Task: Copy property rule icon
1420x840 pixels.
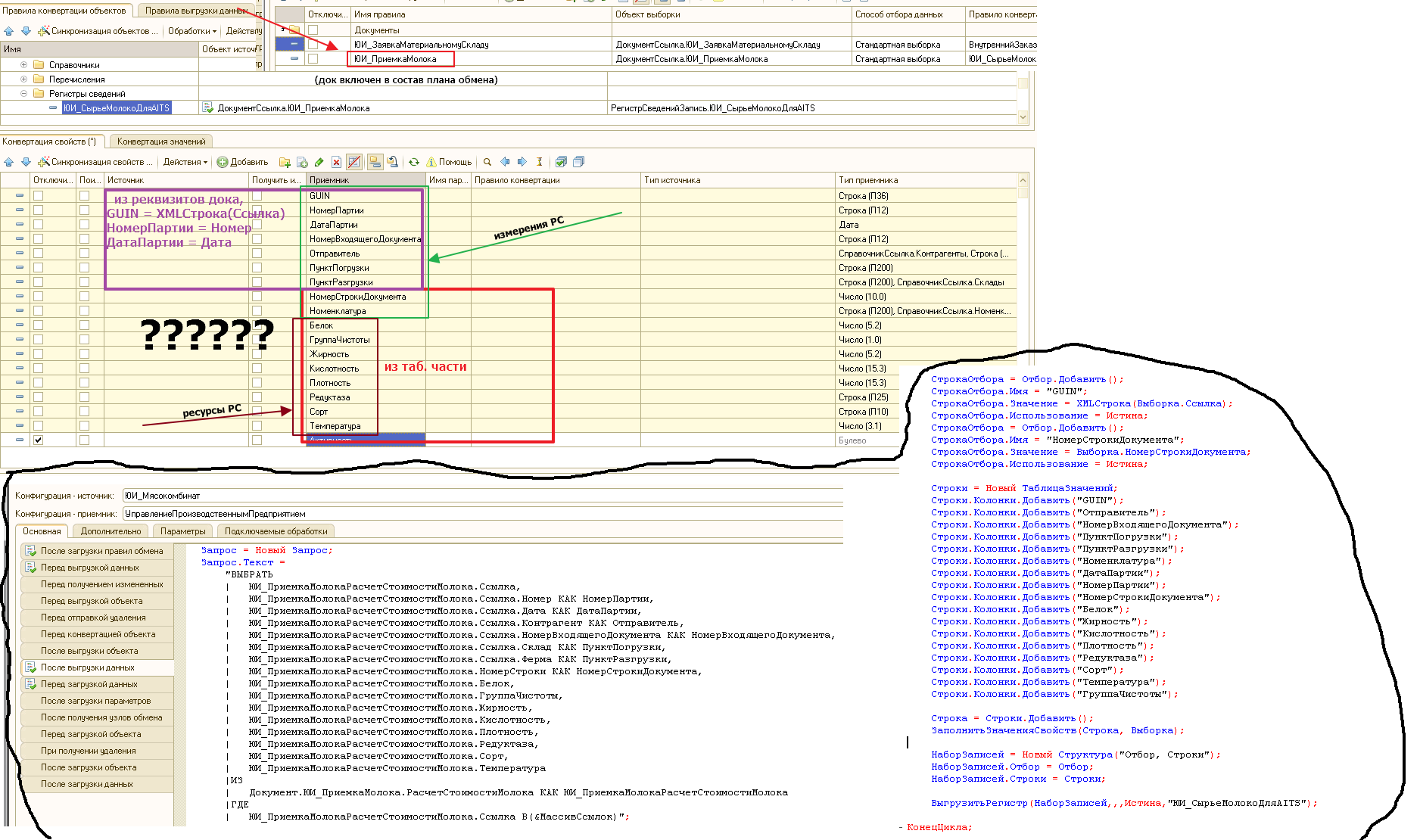Action: [x=302, y=162]
